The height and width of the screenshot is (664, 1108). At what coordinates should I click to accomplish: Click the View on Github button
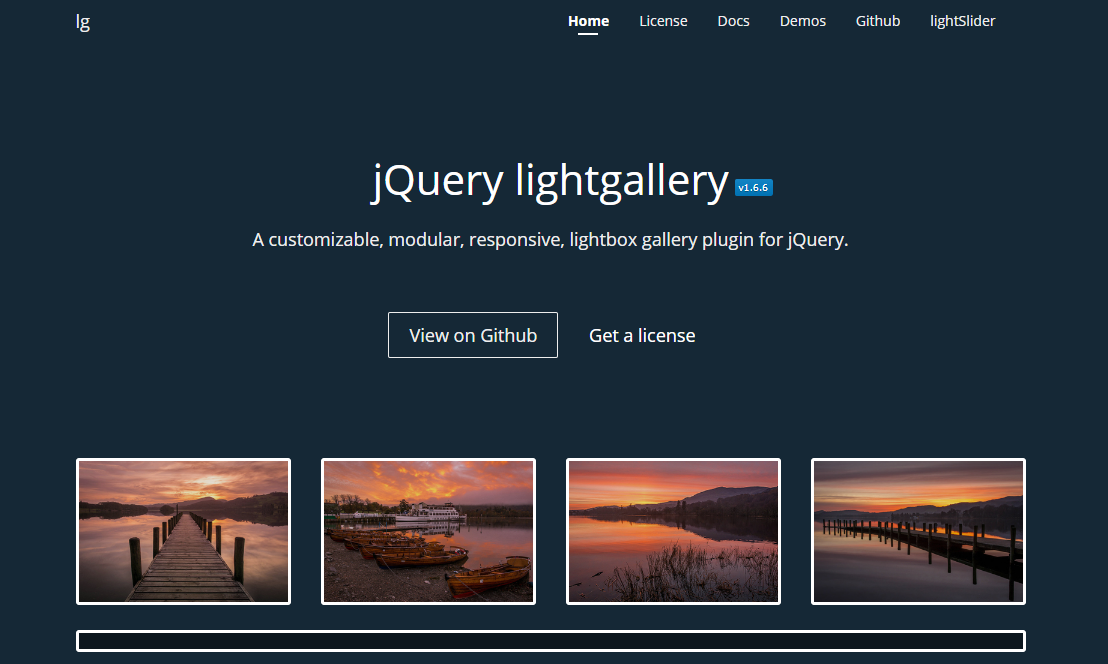pos(473,335)
